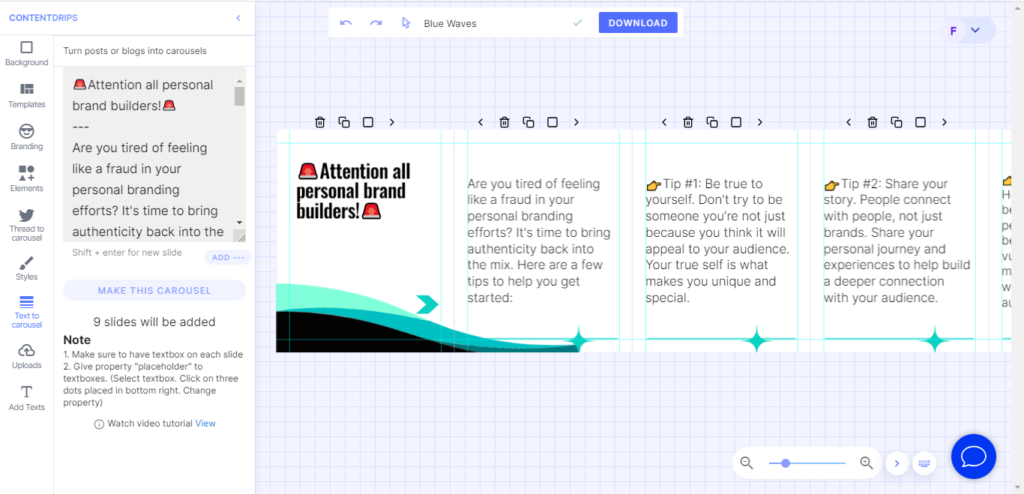Open the blue chat support bubble

tap(973, 457)
